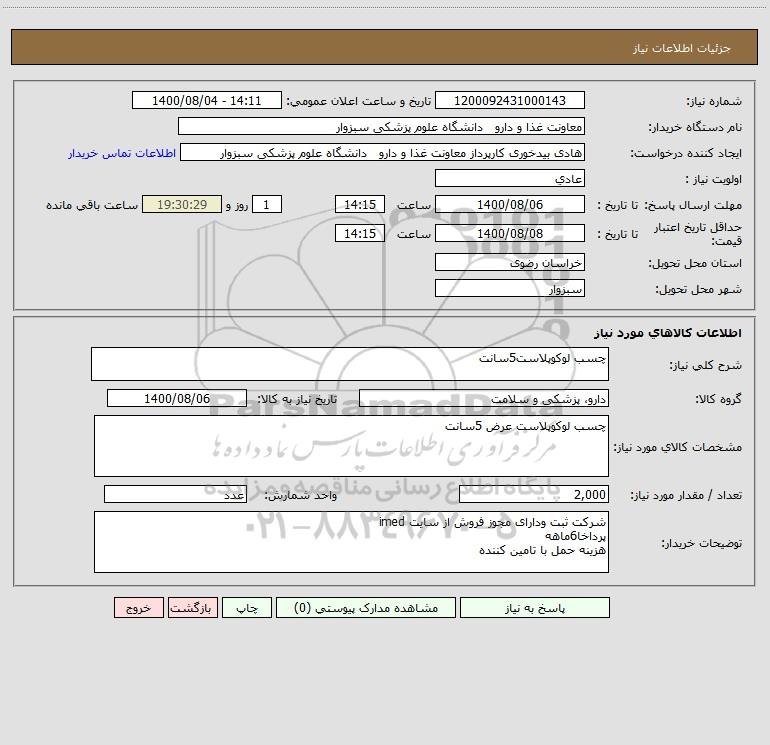Click request creator field 'هادی بیدخوری'
This screenshot has height=745, width=770.
(382, 152)
